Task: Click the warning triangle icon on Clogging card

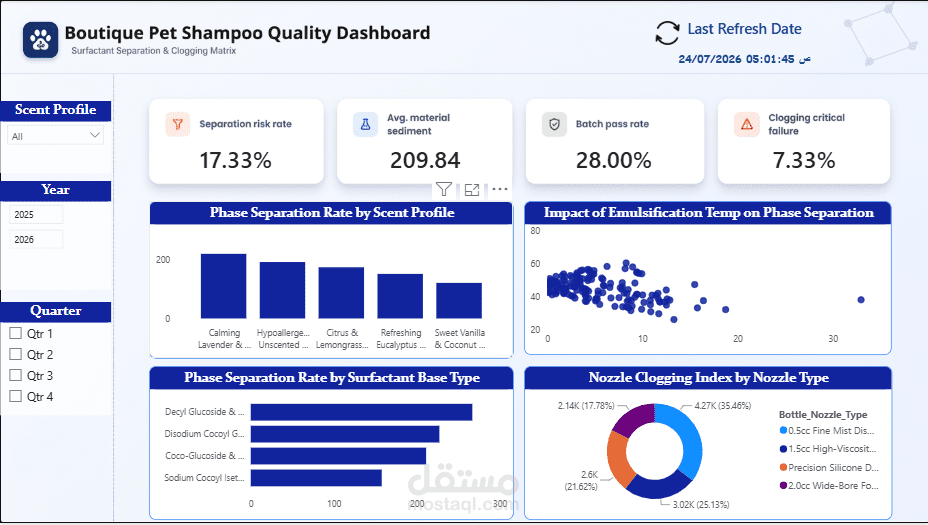Action: point(746,124)
